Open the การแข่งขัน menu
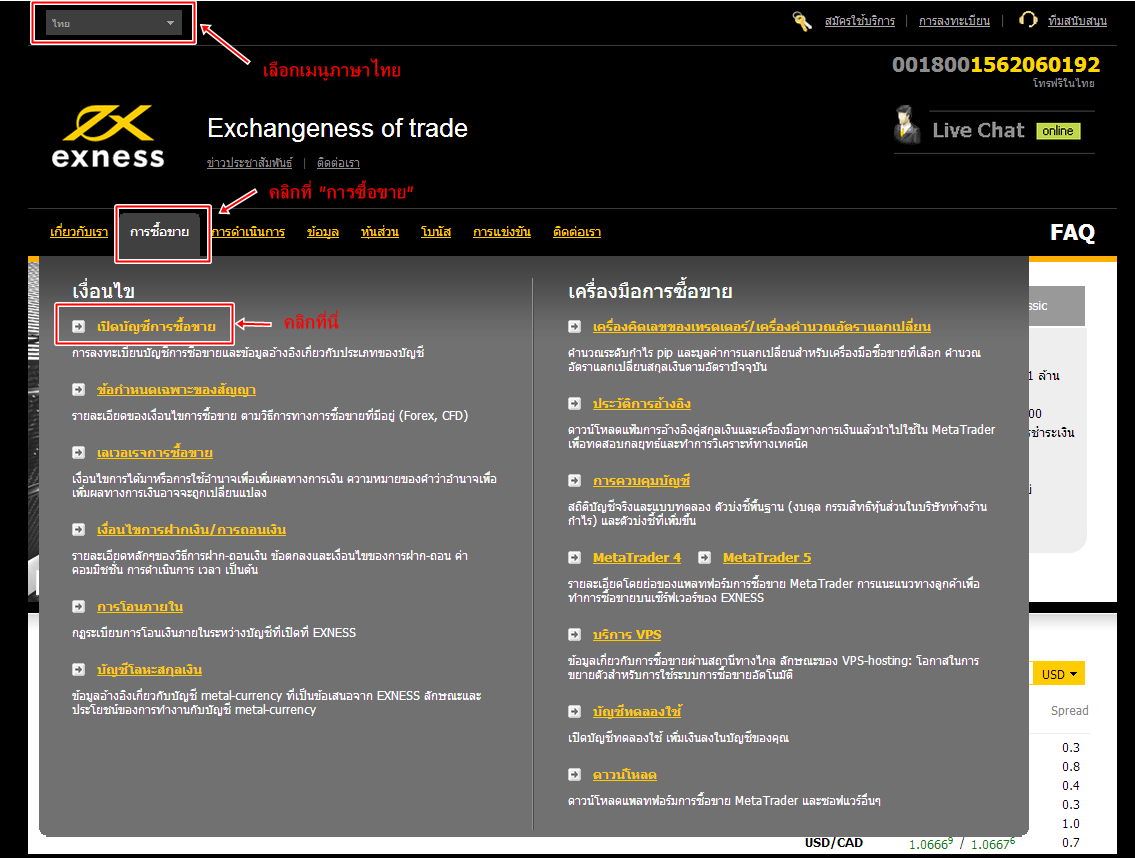The image size is (1135, 858). [x=502, y=232]
